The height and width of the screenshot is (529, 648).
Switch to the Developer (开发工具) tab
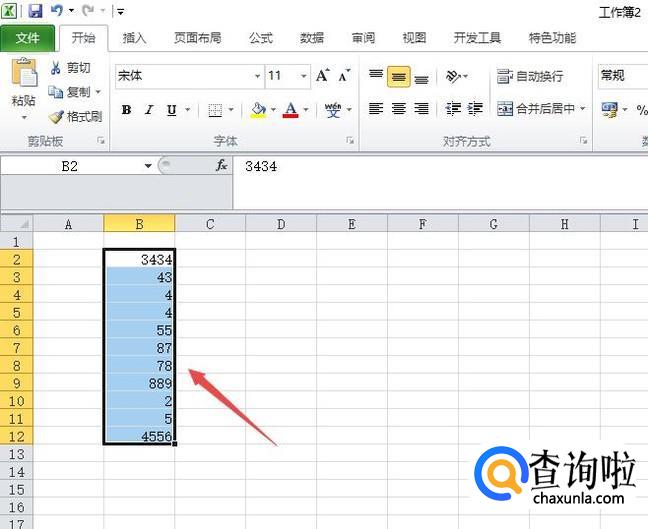click(x=477, y=38)
